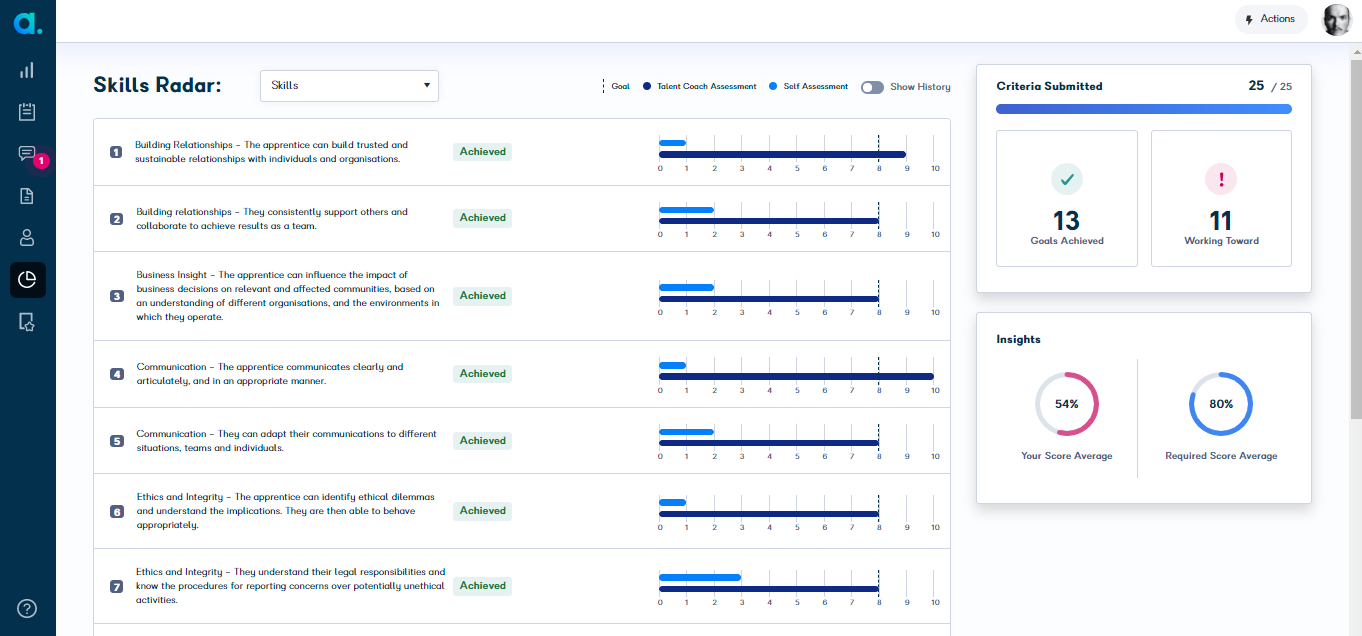Open the documents sidebar icon
This screenshot has height=636, width=1362.
[26, 195]
